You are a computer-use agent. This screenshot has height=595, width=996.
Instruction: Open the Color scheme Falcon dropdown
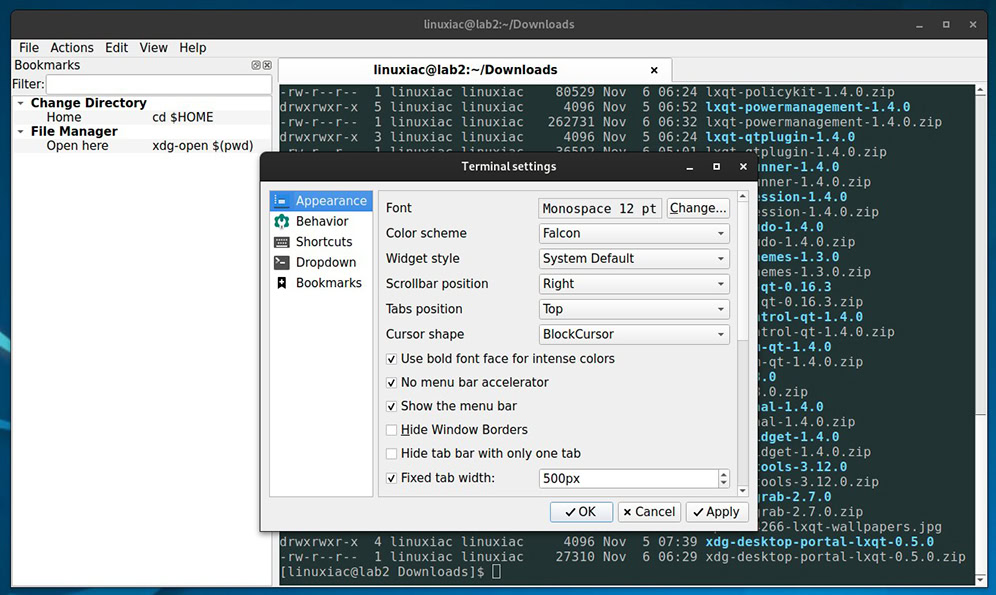634,233
